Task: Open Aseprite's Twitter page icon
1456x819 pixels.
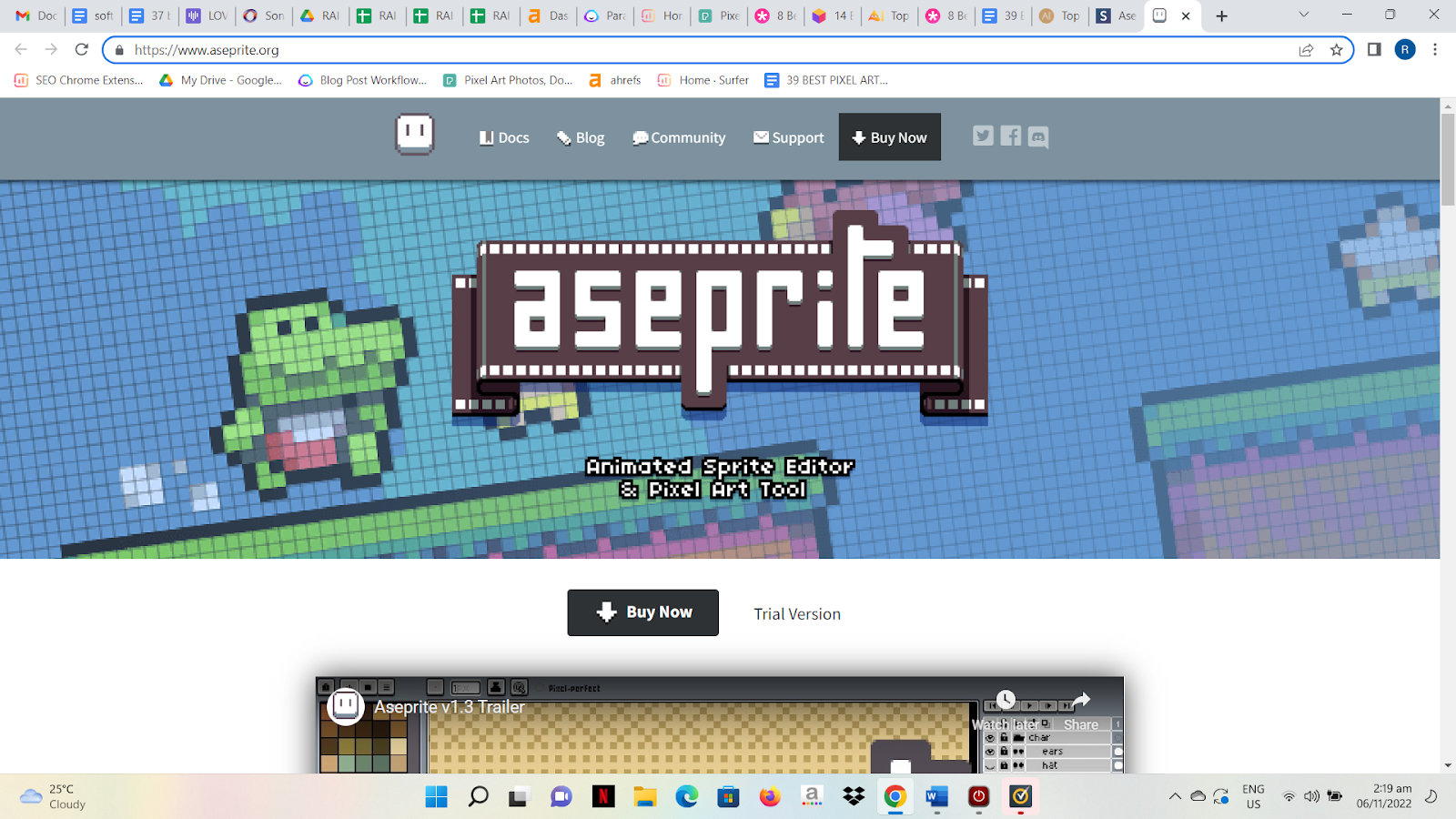Action: coord(983,136)
